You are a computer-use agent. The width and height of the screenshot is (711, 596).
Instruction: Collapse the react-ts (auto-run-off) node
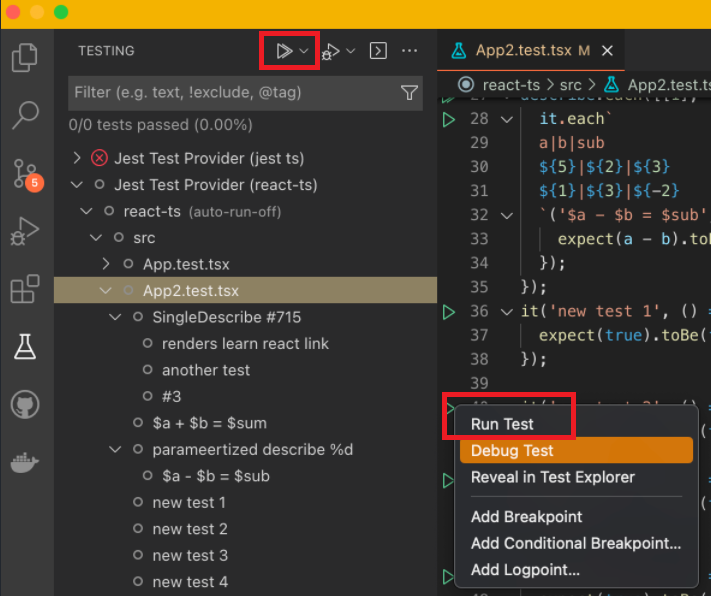(86, 211)
